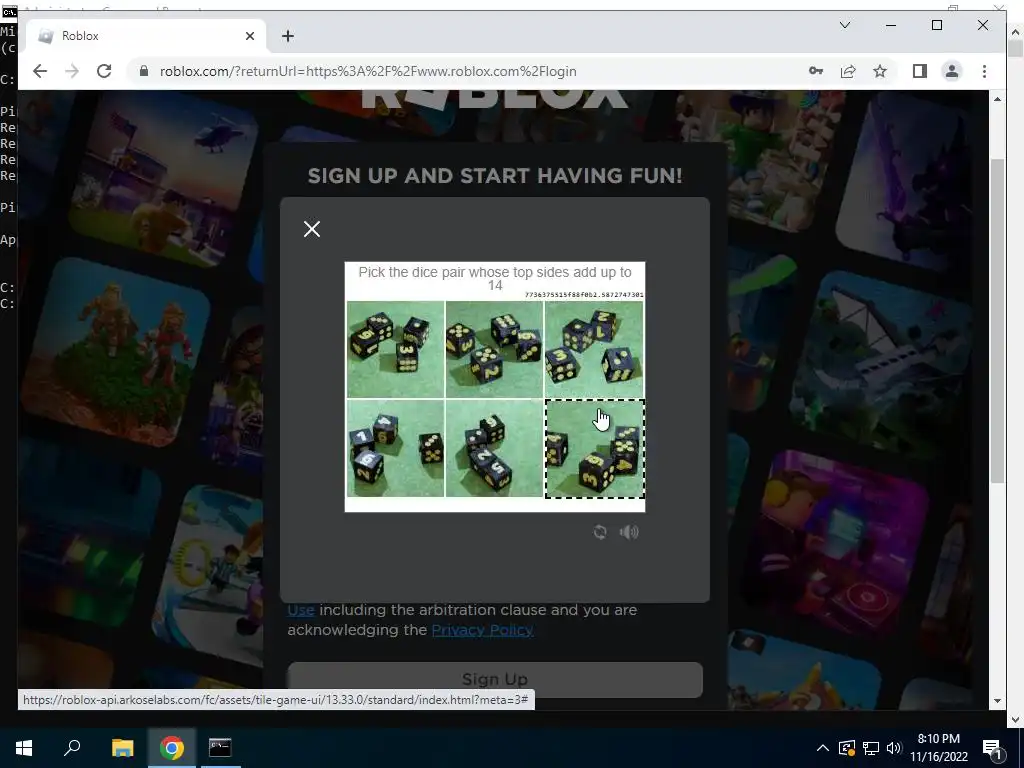Select the Roblox tab
1024x768 pixels.
[145, 36]
